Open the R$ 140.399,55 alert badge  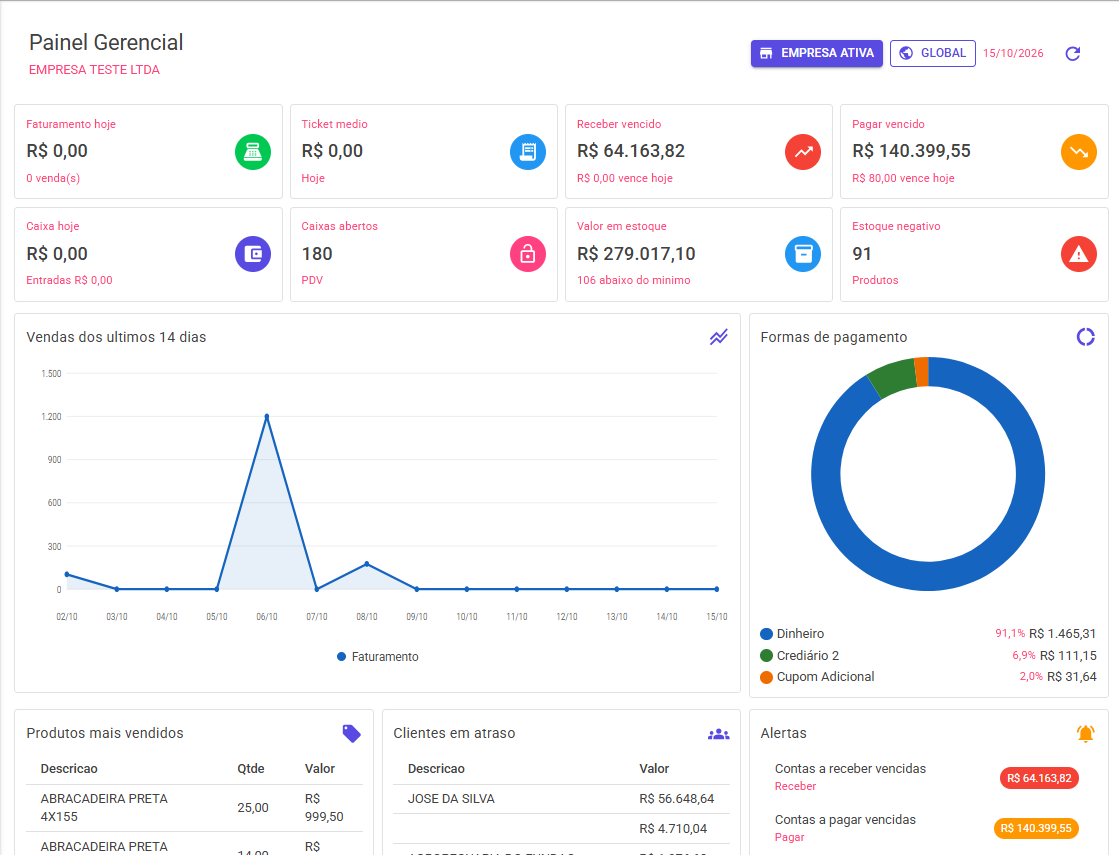pos(1036,829)
